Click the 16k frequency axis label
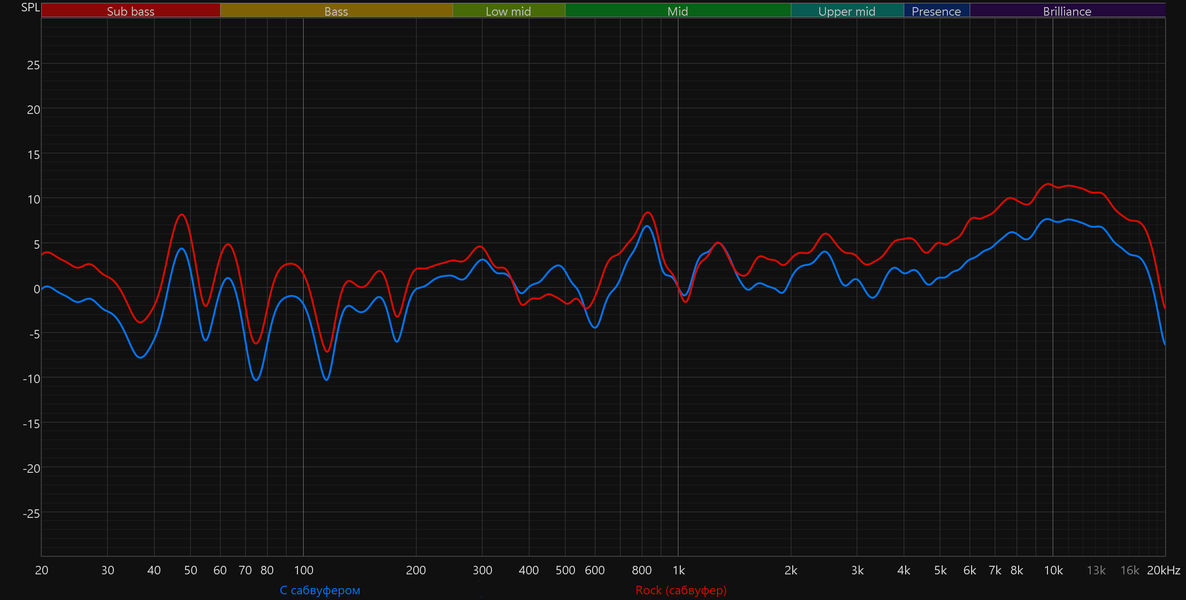This screenshot has width=1186, height=600. [1130, 570]
